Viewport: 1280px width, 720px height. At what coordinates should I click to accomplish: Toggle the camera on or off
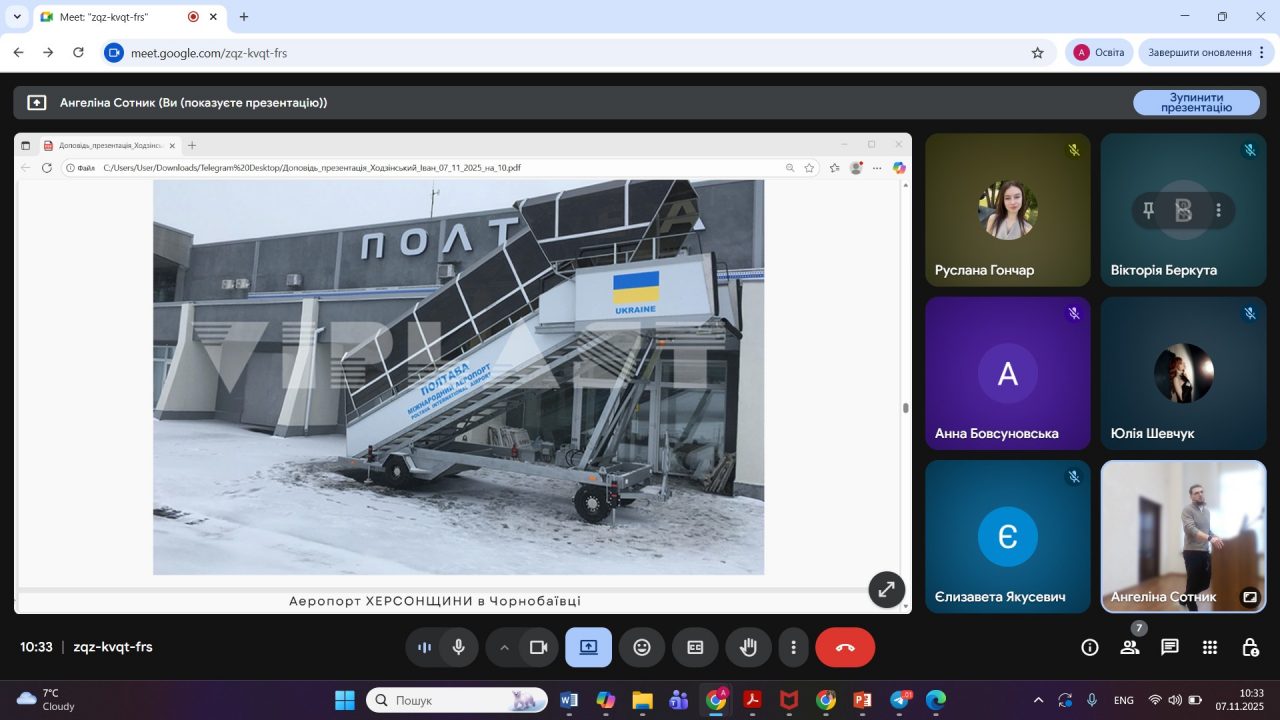[538, 647]
